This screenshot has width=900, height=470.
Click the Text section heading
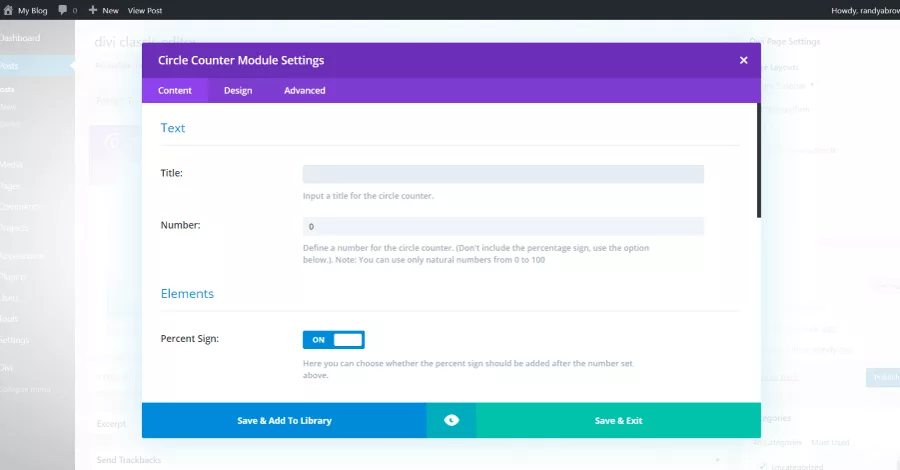point(173,128)
